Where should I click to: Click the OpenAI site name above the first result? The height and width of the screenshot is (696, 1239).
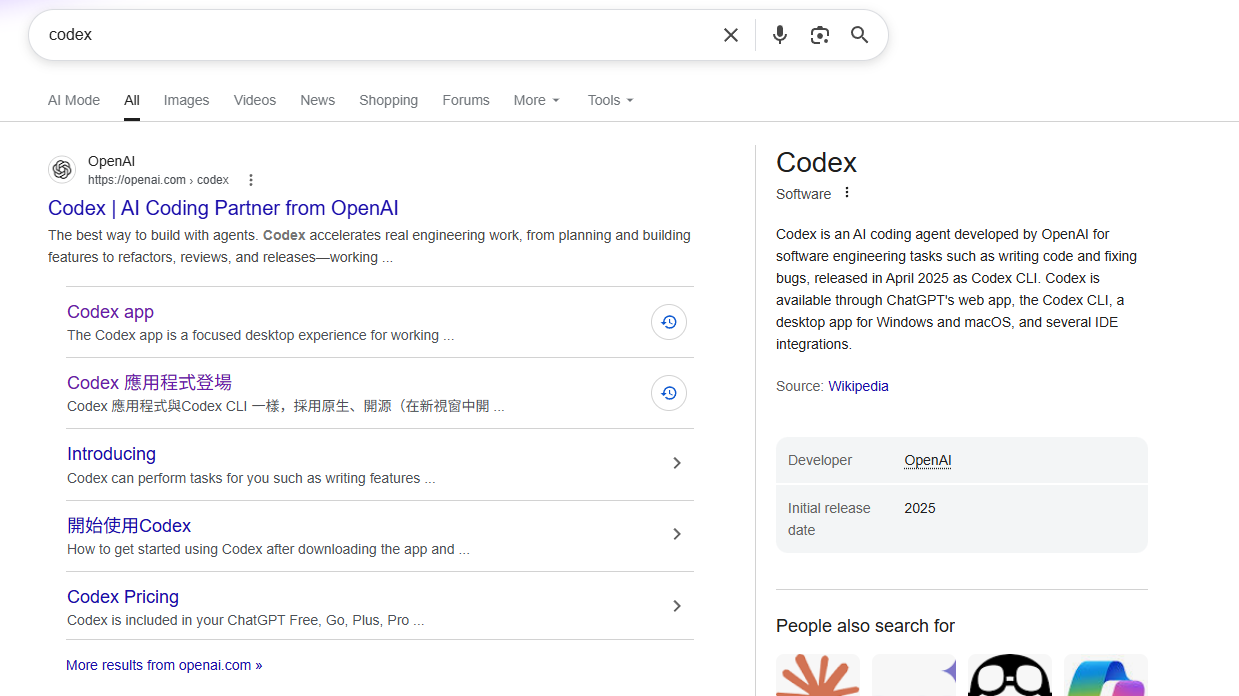(x=111, y=161)
